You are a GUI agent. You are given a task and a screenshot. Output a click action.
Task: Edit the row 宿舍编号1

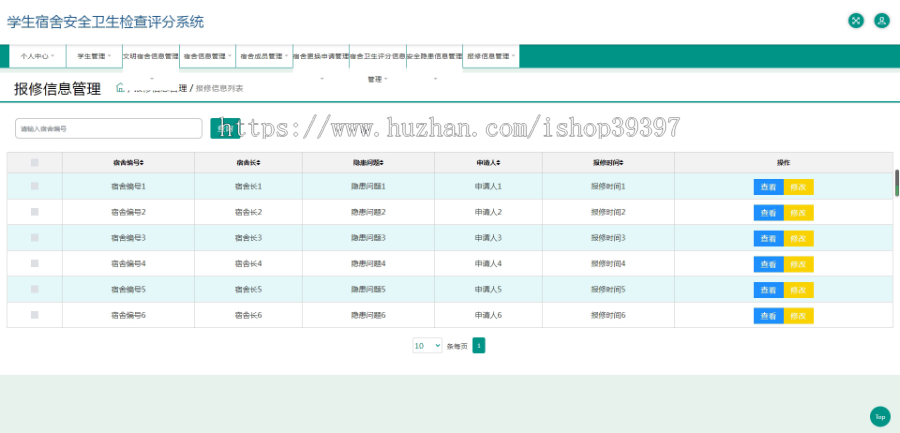coord(798,187)
